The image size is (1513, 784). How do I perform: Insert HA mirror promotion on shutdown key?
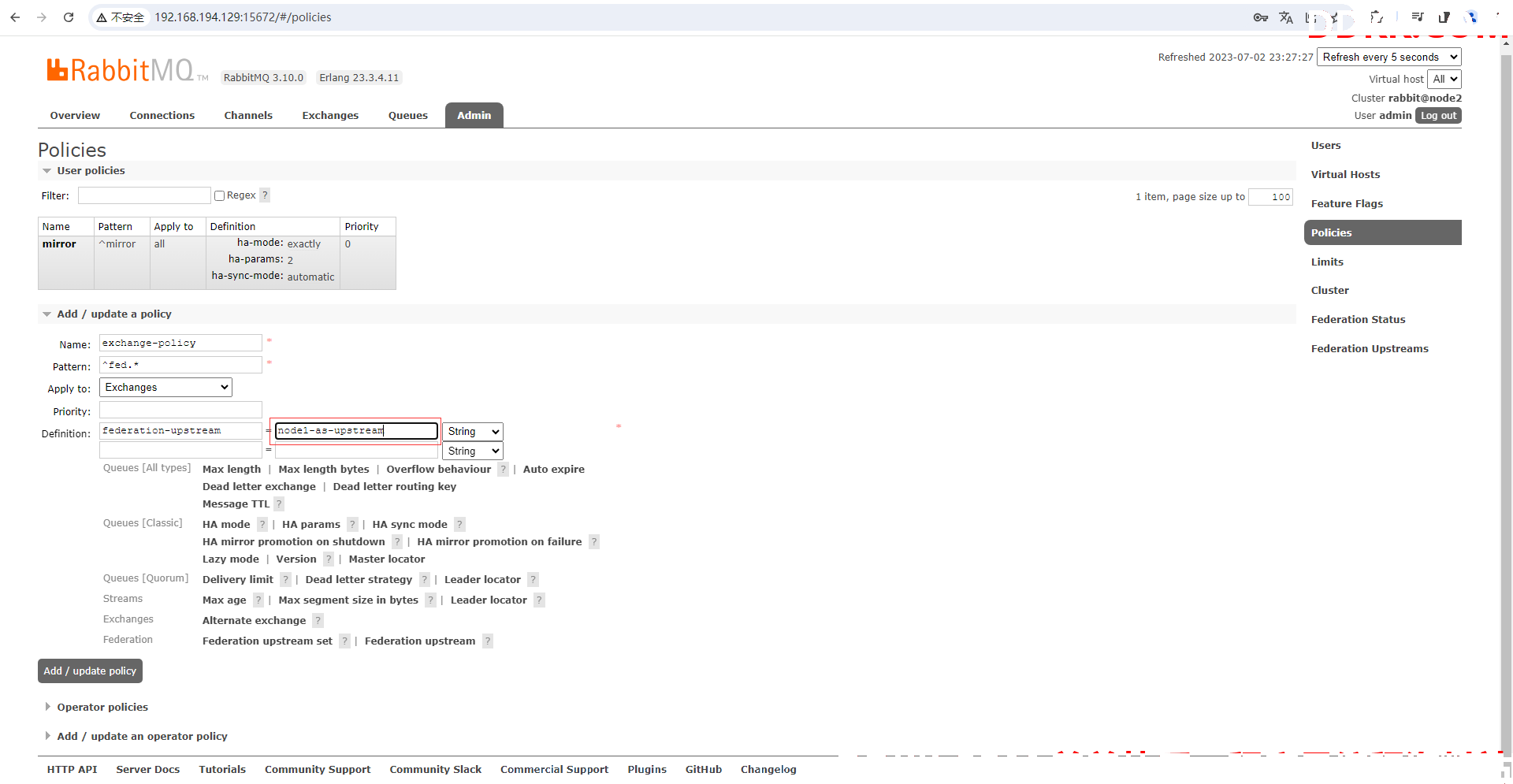coord(293,541)
